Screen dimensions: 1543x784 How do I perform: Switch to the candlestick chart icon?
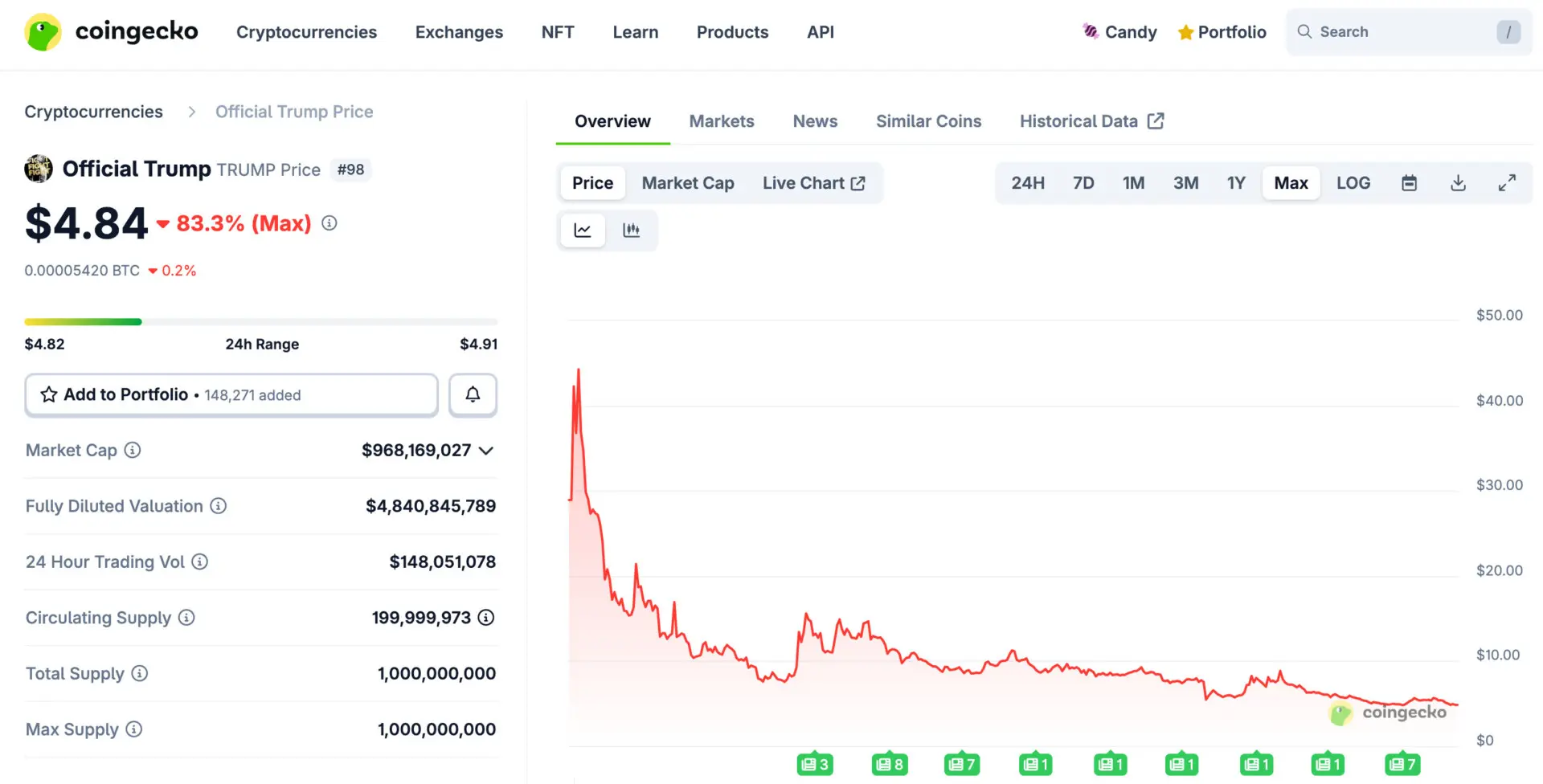(x=632, y=230)
